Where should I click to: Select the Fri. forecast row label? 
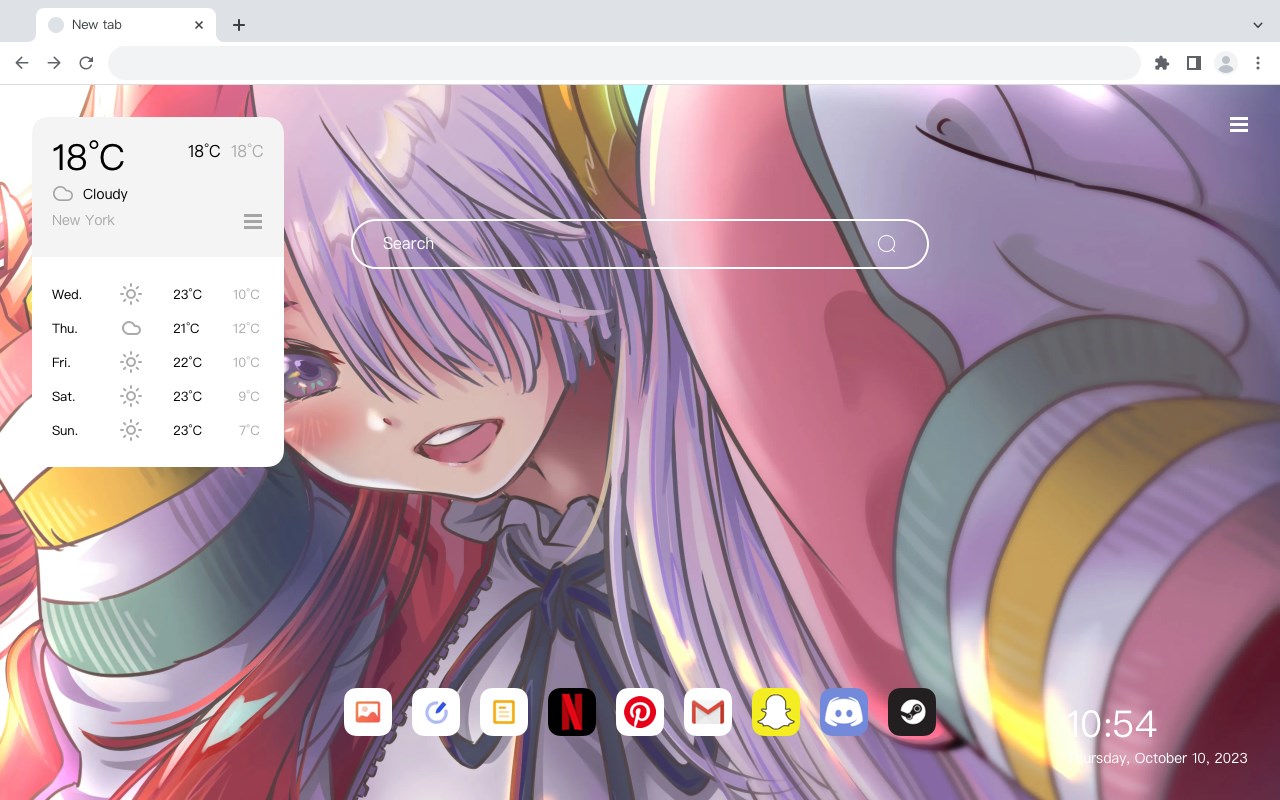pyautogui.click(x=61, y=362)
